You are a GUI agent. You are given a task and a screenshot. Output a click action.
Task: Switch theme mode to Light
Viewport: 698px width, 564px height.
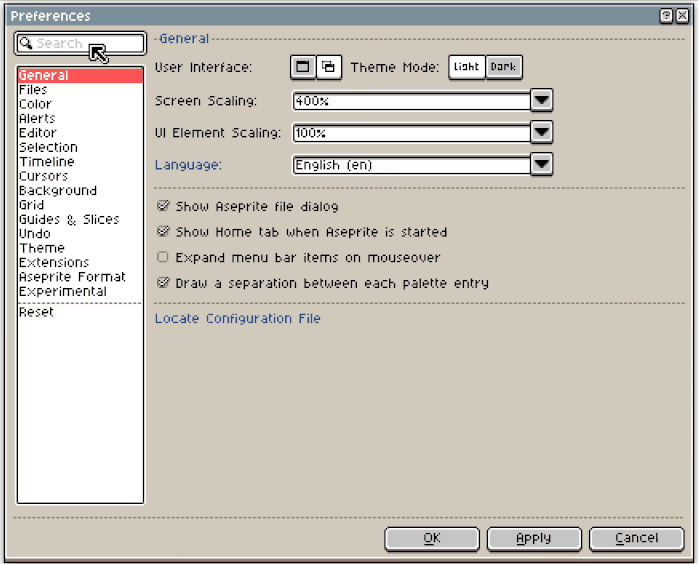click(x=466, y=67)
